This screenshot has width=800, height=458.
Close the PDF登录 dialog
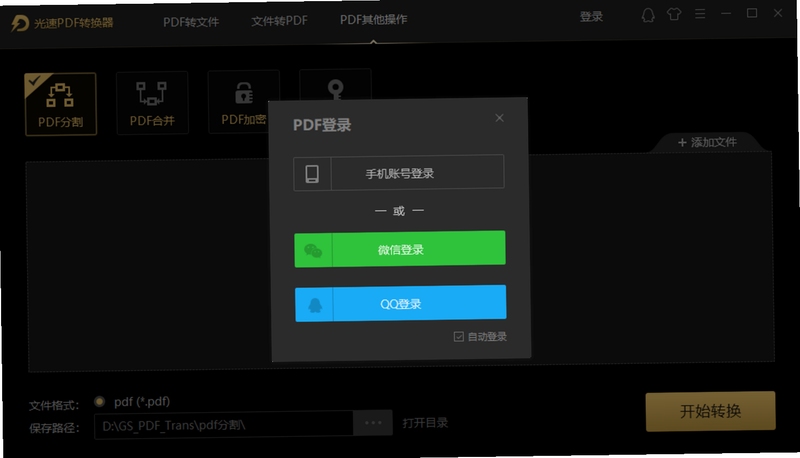[x=499, y=118]
